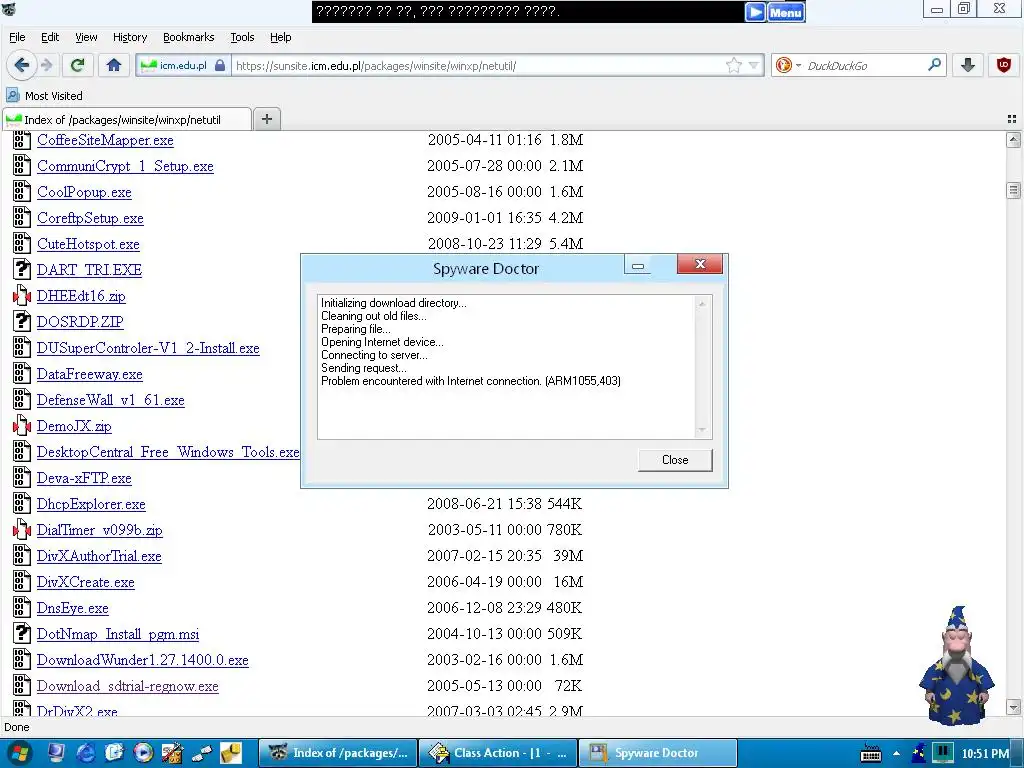Launch Internet Explorer from quick launch
Viewport: 1024px width, 768px height.
point(86,753)
